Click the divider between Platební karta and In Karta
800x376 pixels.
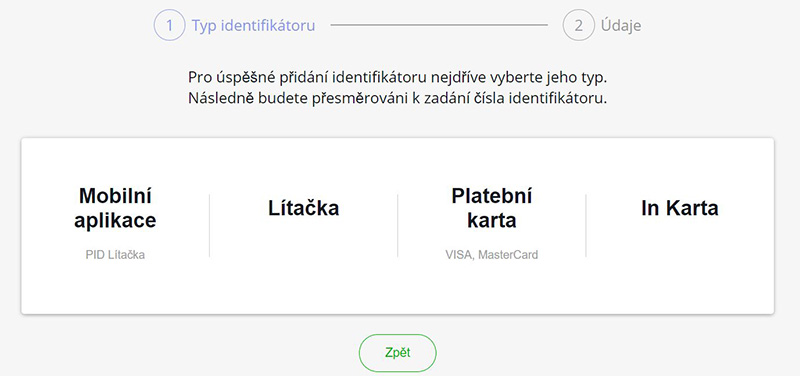(586, 225)
